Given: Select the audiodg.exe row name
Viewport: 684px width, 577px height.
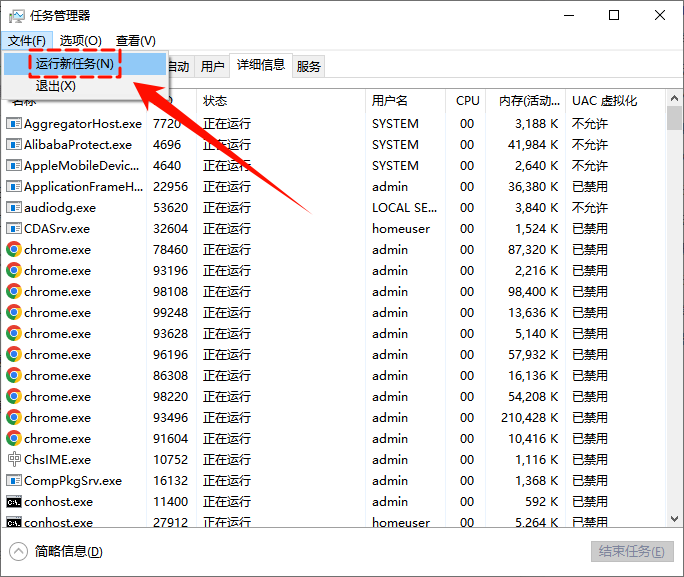Looking at the screenshot, I should pyautogui.click(x=60, y=208).
